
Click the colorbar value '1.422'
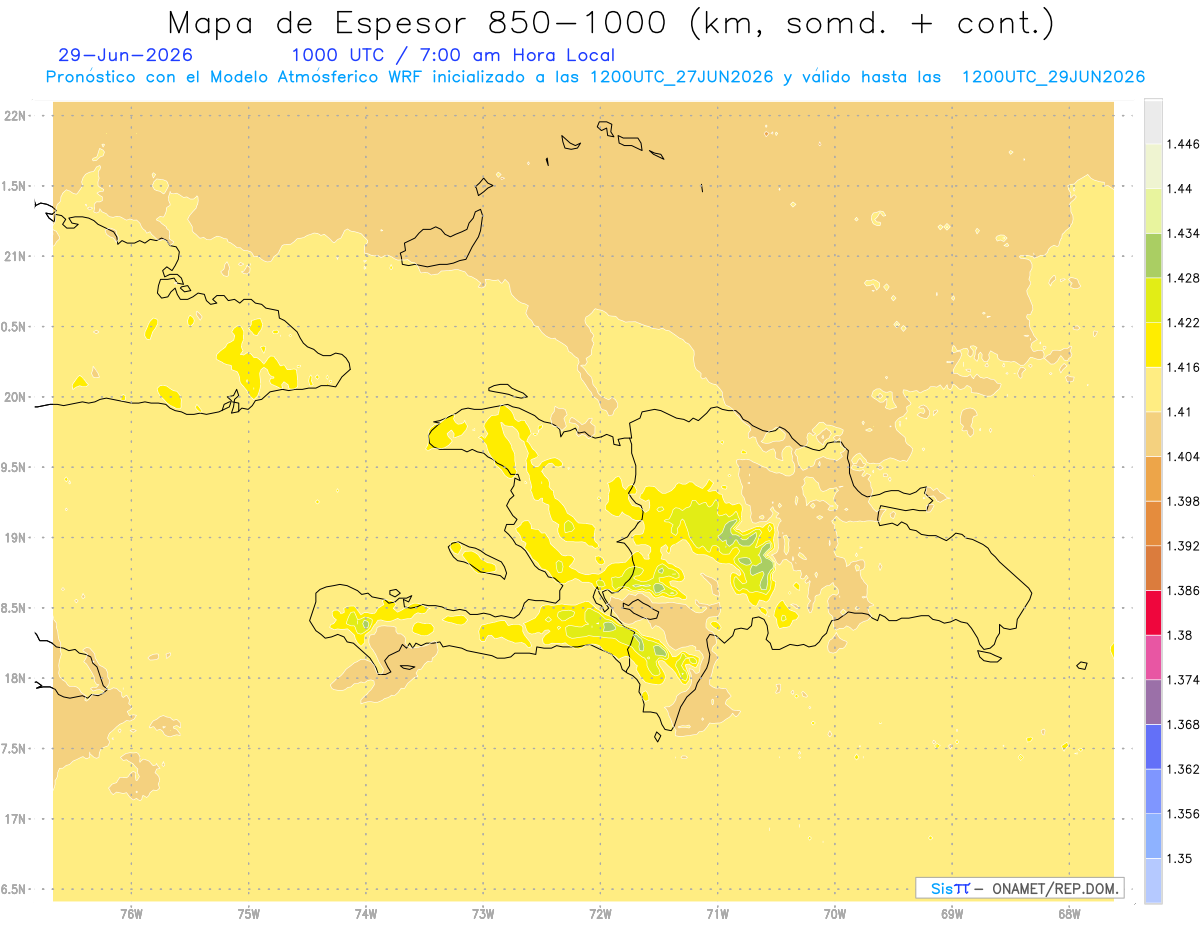[1185, 322]
